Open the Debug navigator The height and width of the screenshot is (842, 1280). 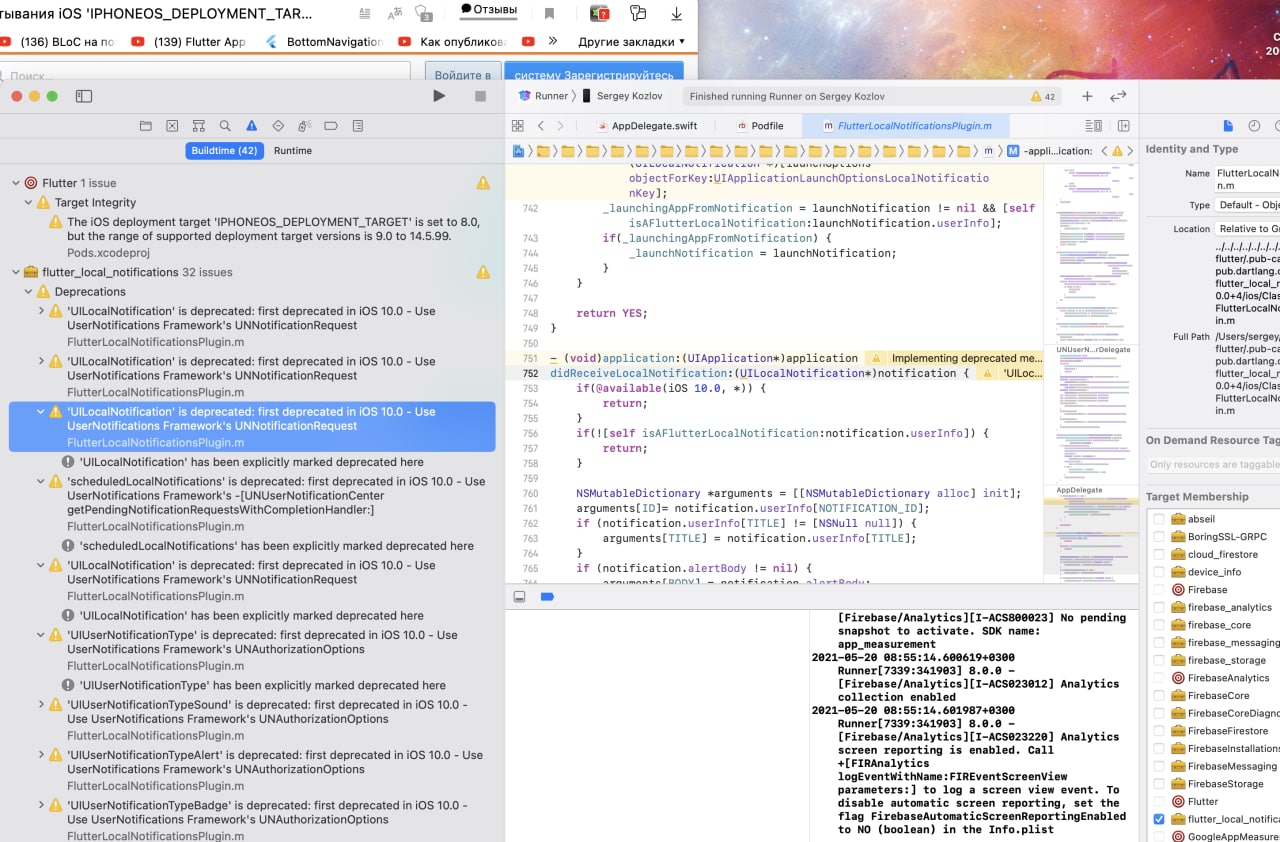304,126
